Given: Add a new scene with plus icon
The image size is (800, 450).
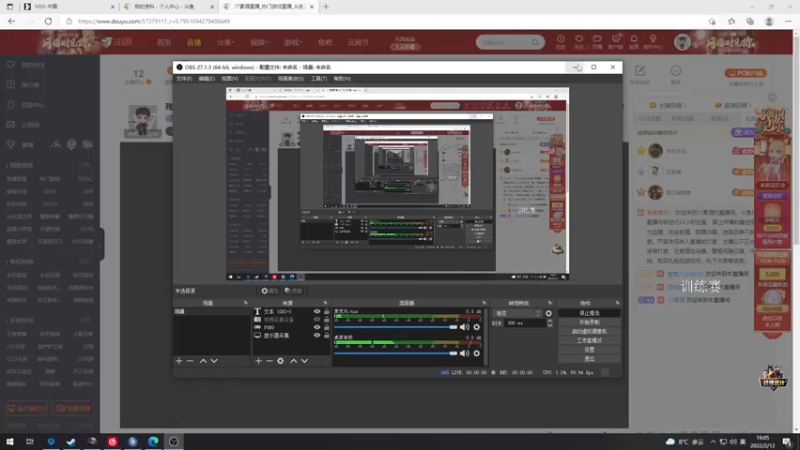Looking at the screenshot, I should tap(179, 361).
